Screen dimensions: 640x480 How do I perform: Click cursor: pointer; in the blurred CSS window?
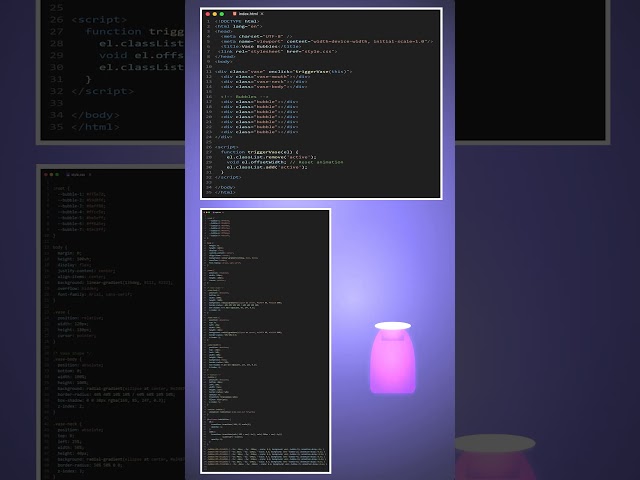click(77, 336)
